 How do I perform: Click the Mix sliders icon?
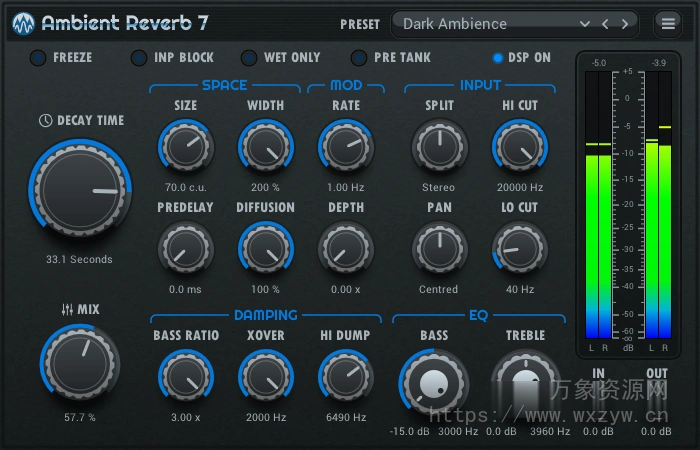[67, 310]
